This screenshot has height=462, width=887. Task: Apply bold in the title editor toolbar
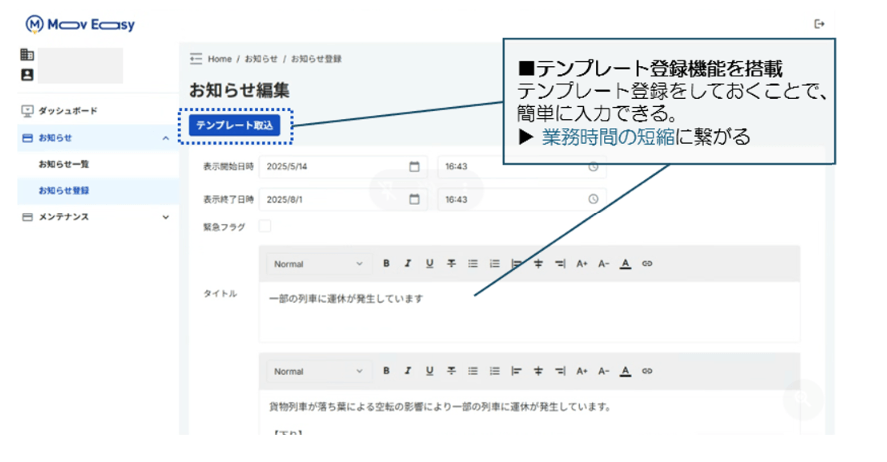[x=386, y=264]
